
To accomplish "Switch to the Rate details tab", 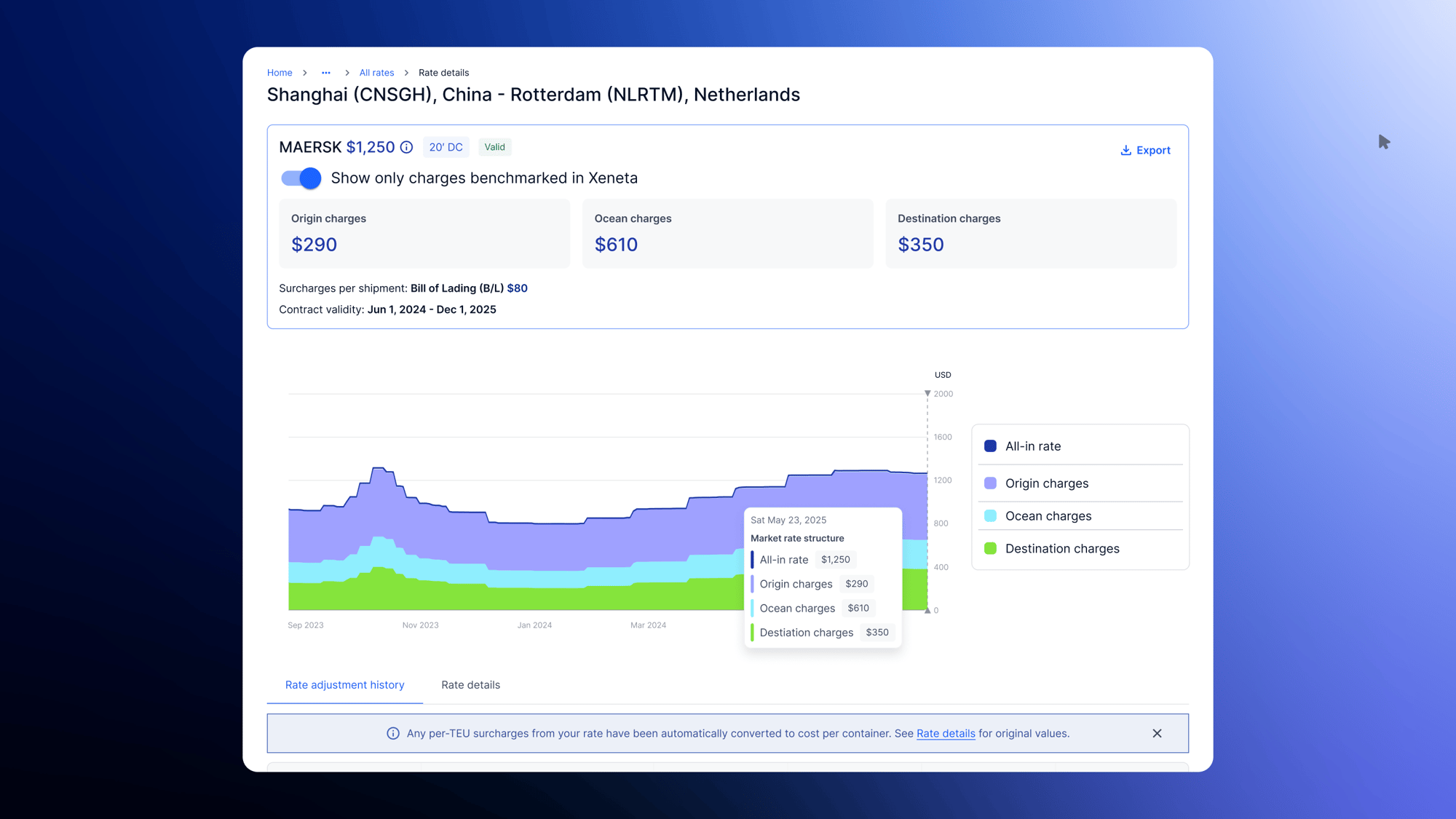I will pos(470,685).
